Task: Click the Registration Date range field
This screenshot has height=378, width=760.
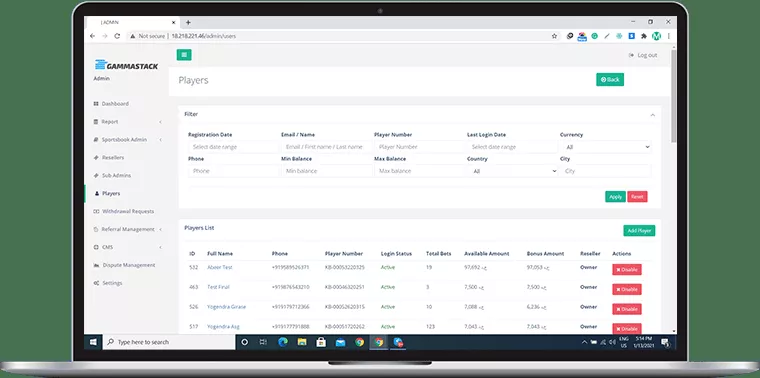Action: (x=233, y=147)
